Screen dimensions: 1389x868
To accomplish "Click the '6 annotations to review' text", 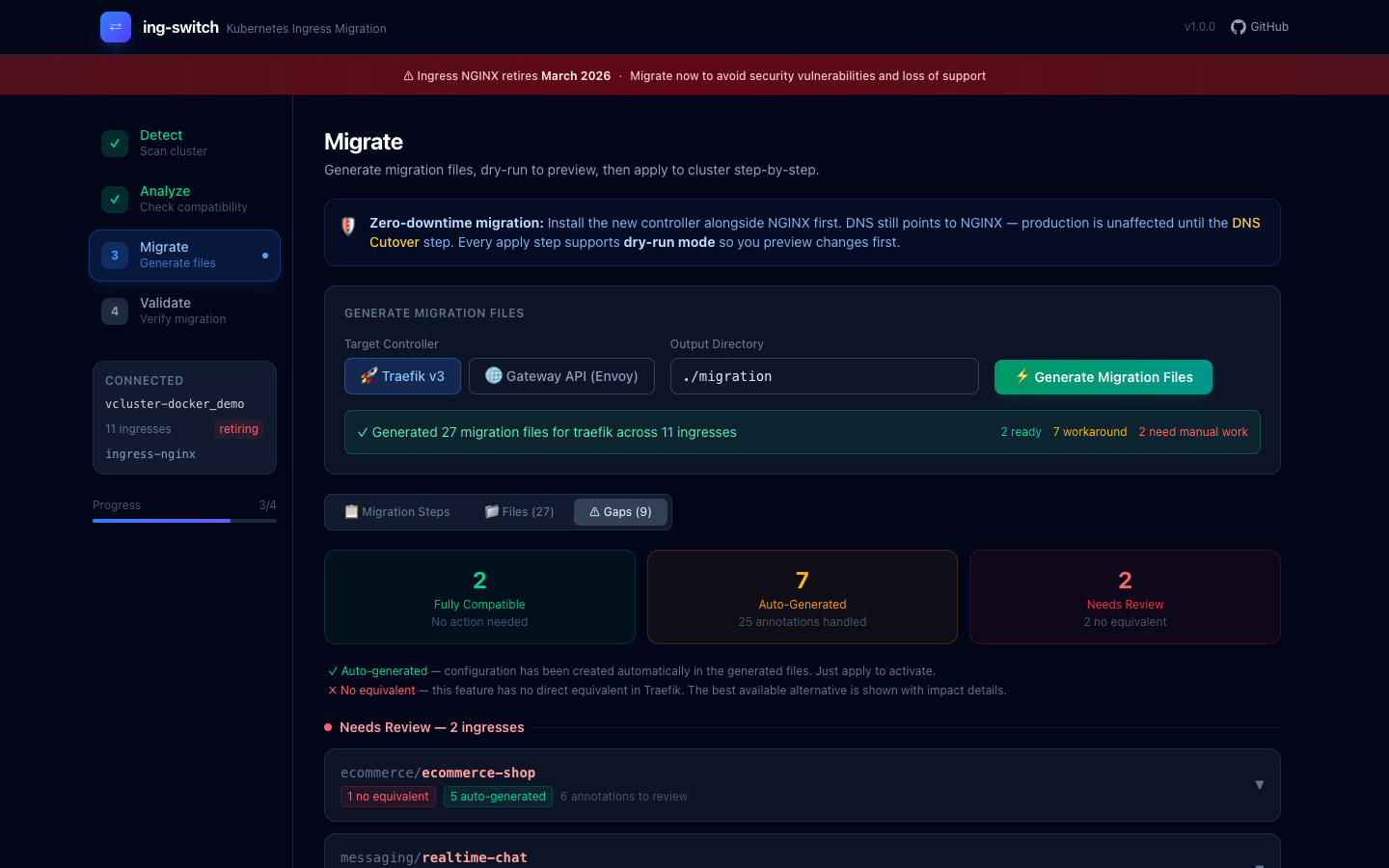I will tap(624, 797).
